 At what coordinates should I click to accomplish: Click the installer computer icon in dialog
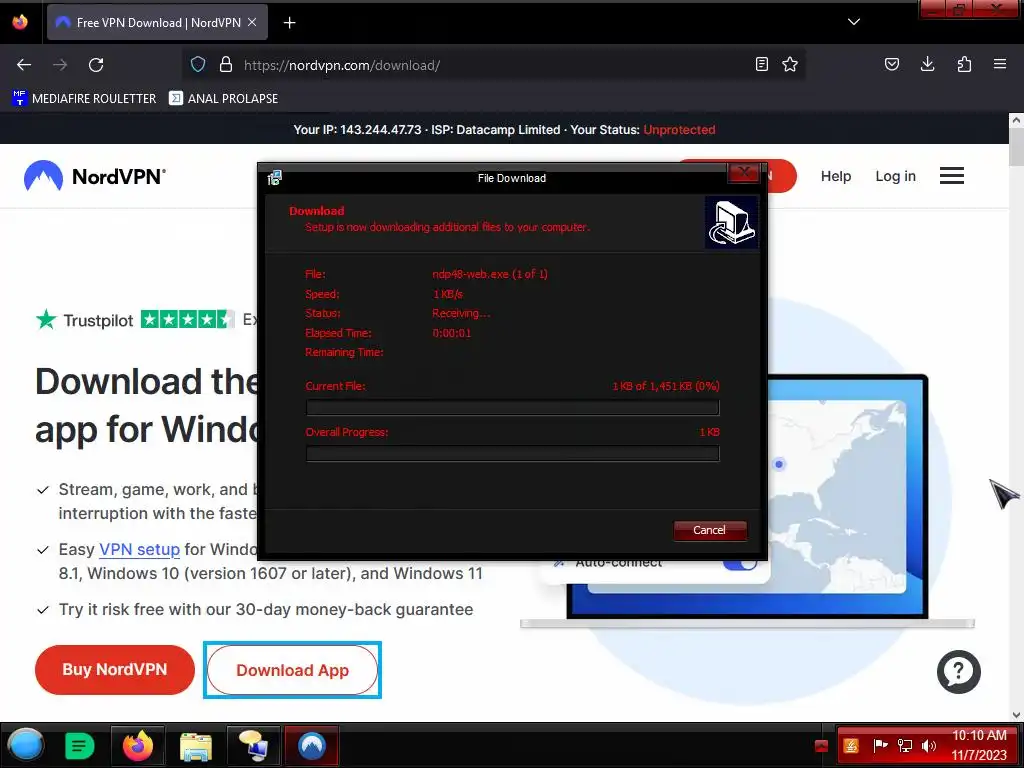[x=731, y=223]
